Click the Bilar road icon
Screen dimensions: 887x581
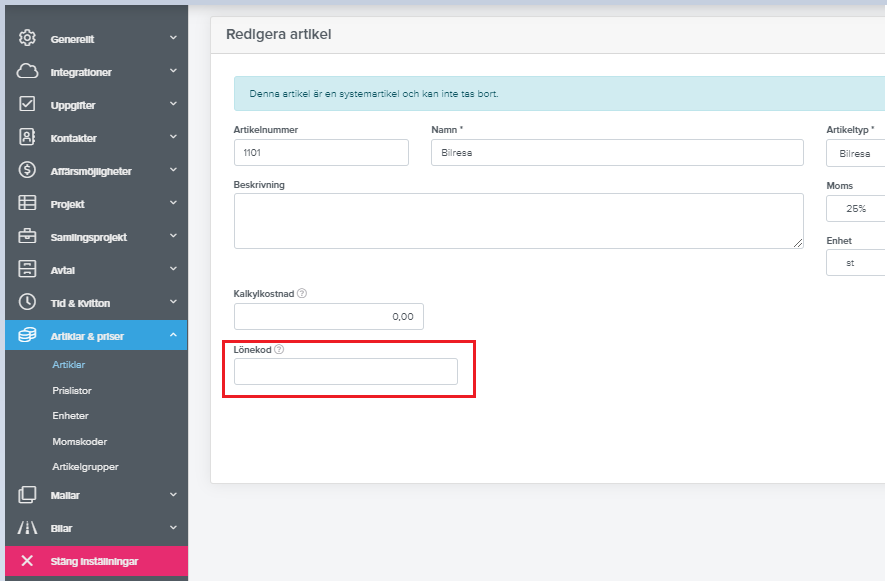click(x=28, y=528)
